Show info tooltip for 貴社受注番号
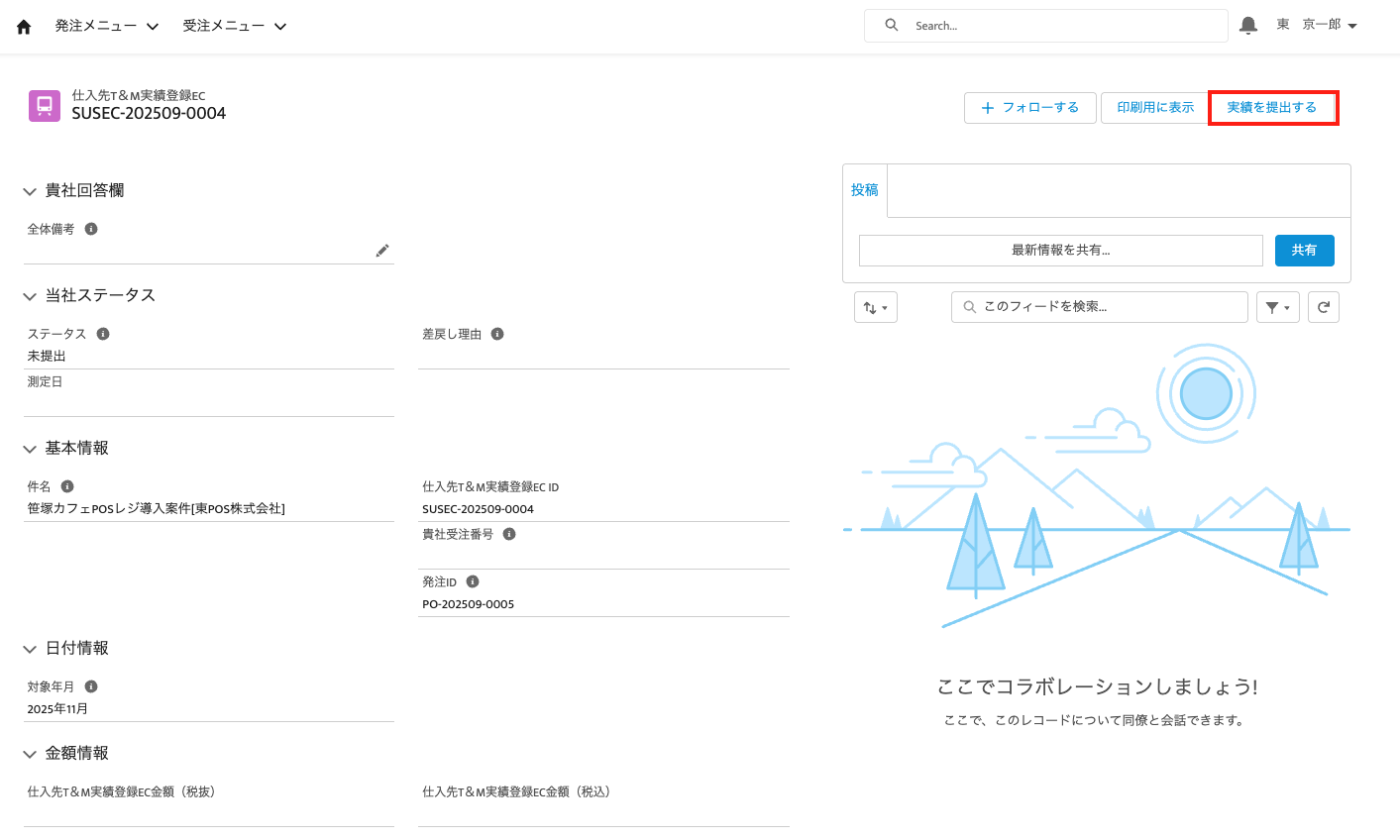The image size is (1400, 840). pos(509,534)
